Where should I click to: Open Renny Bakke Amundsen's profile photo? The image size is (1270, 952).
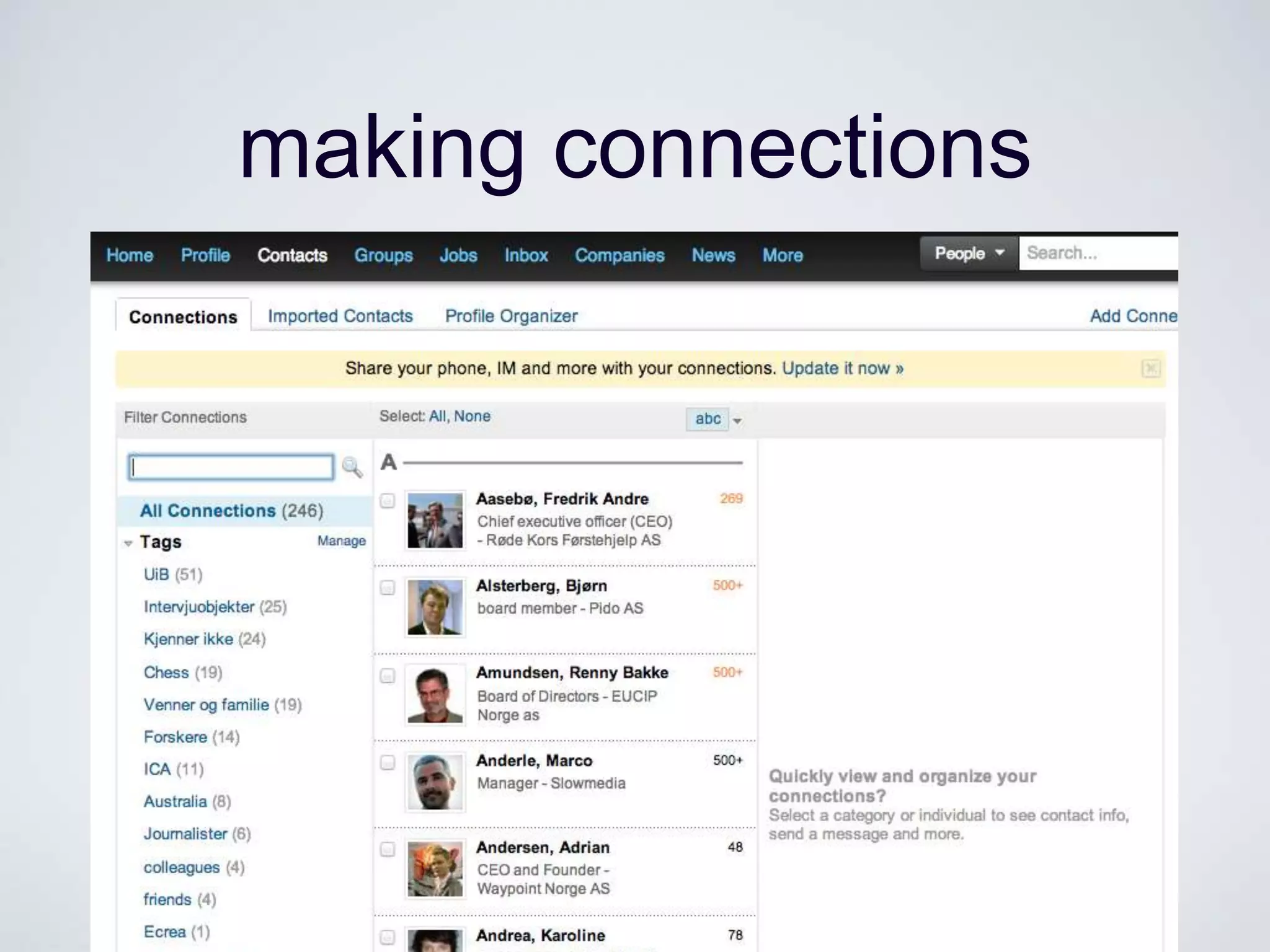435,695
